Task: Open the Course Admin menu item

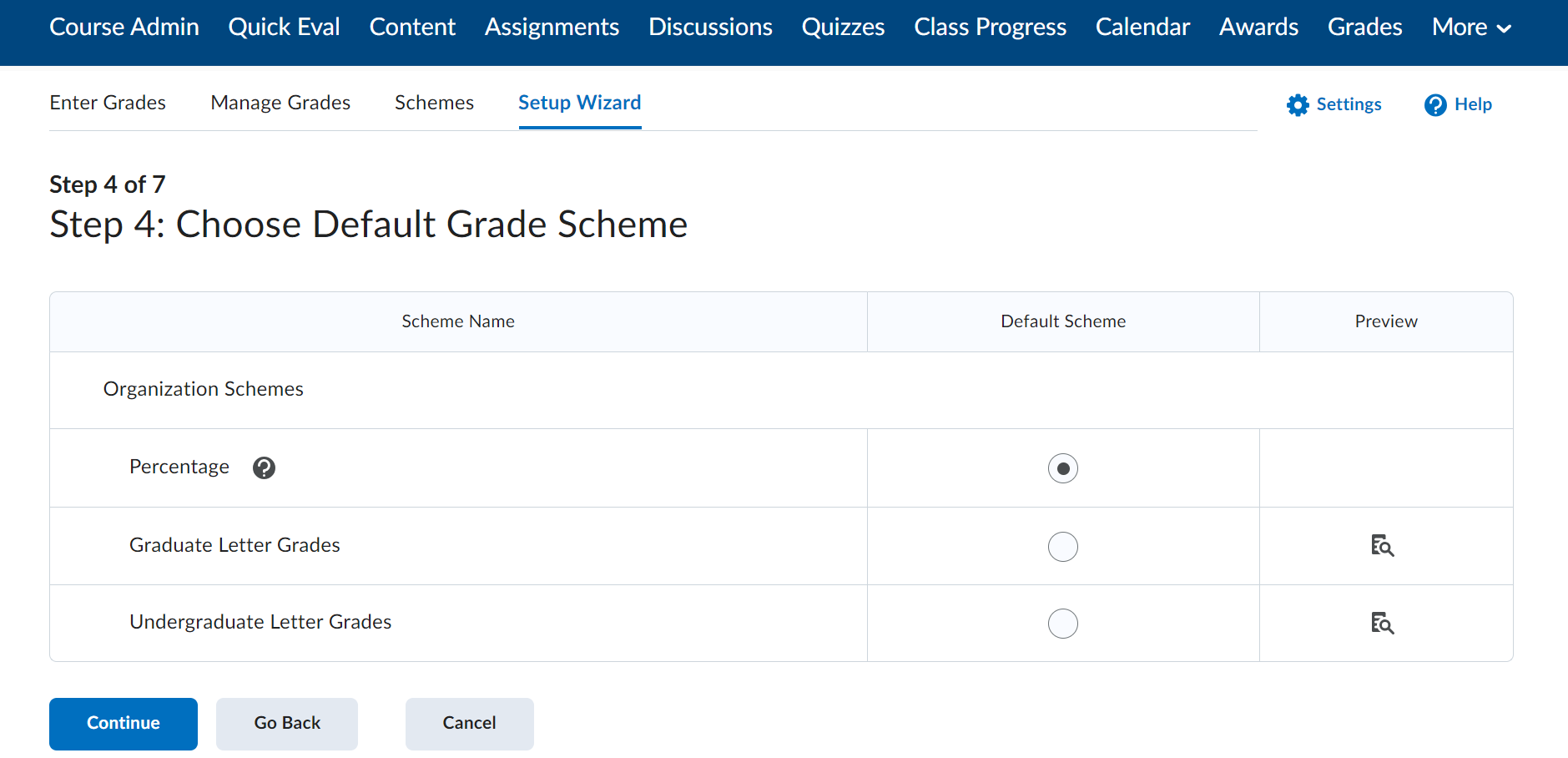Action: tap(124, 27)
